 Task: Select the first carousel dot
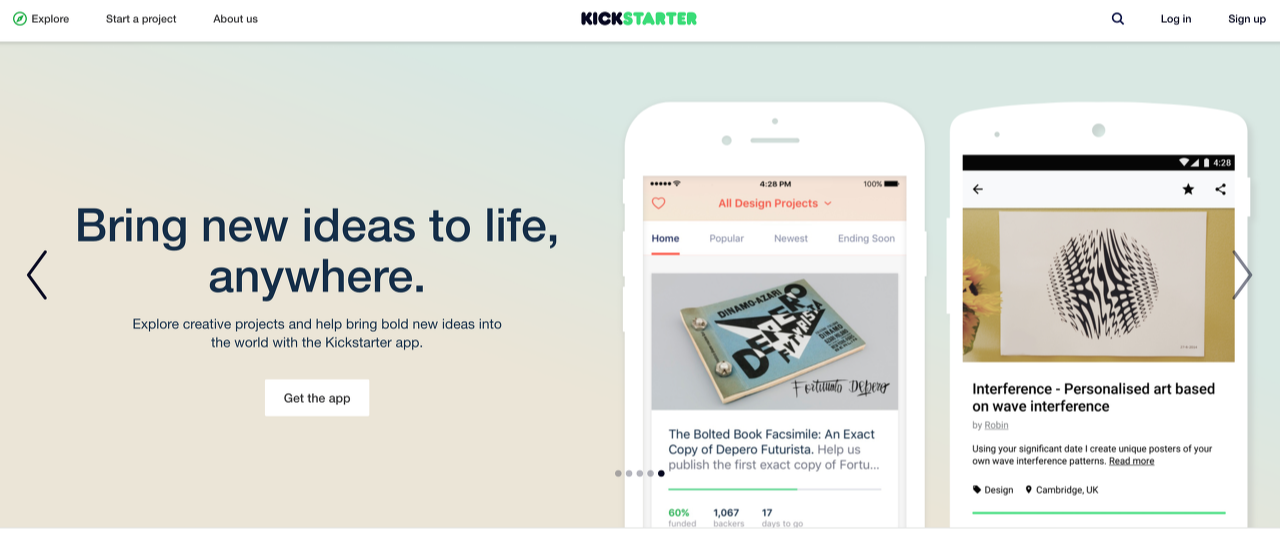(x=618, y=473)
